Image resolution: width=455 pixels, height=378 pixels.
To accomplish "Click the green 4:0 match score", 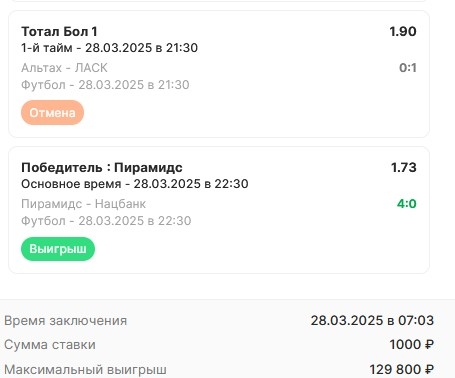I will click(x=407, y=204).
